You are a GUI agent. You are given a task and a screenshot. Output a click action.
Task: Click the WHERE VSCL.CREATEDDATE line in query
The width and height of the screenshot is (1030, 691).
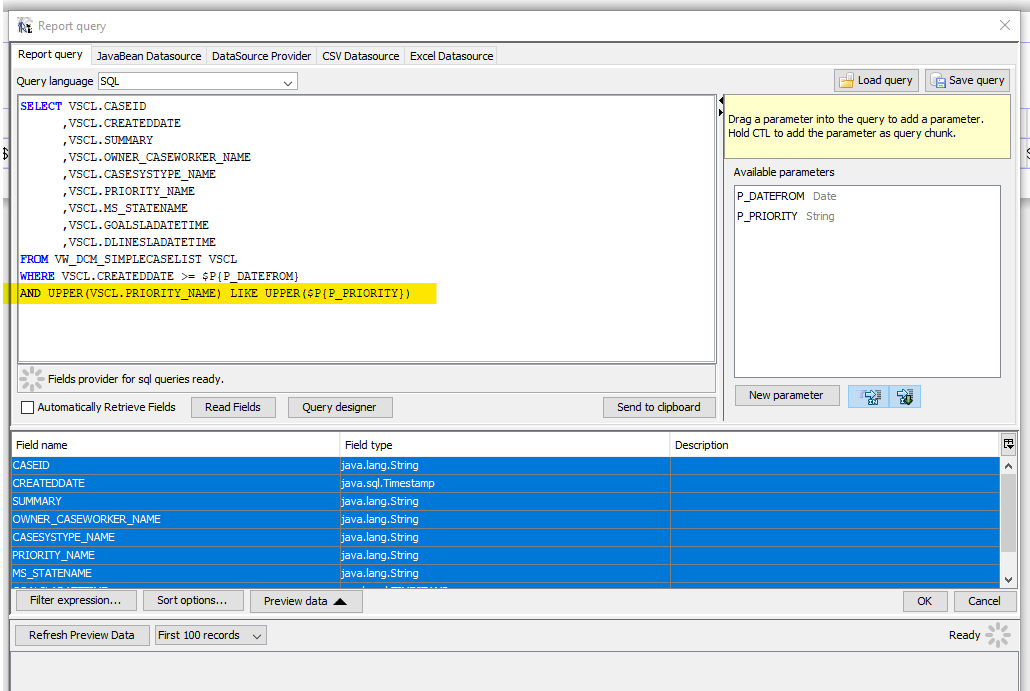tap(159, 277)
